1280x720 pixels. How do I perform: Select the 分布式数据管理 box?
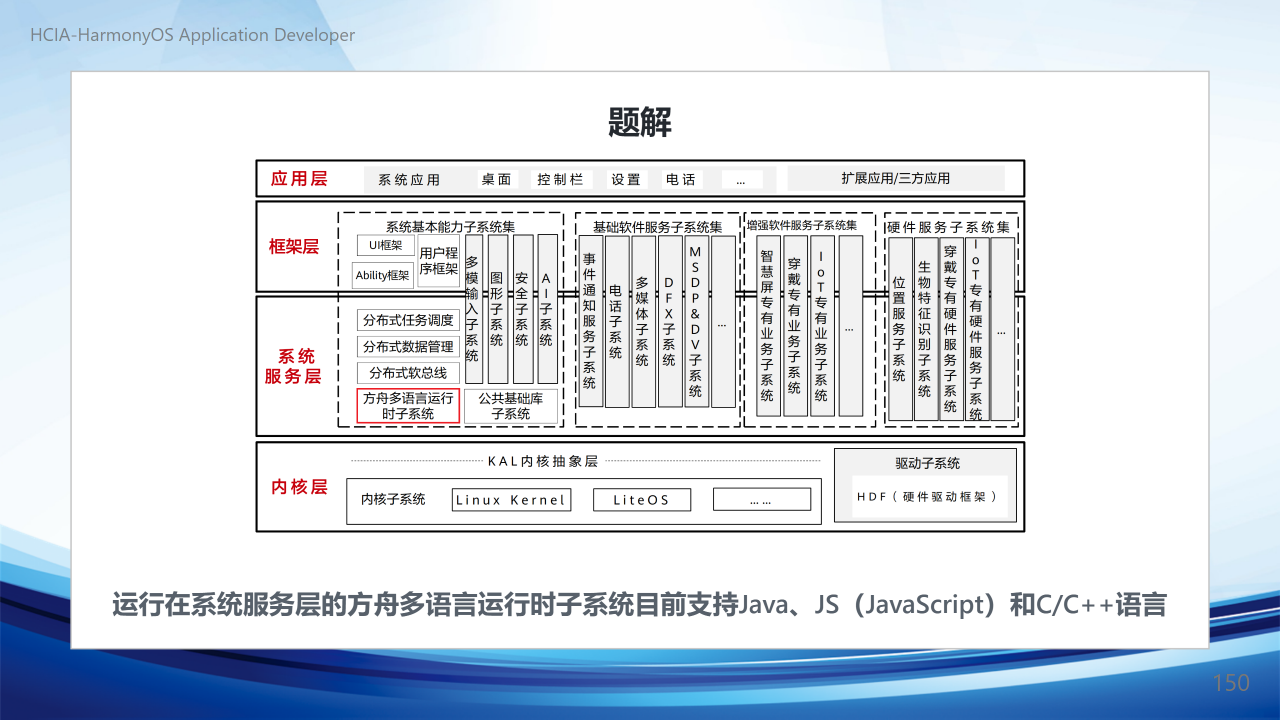[409, 347]
